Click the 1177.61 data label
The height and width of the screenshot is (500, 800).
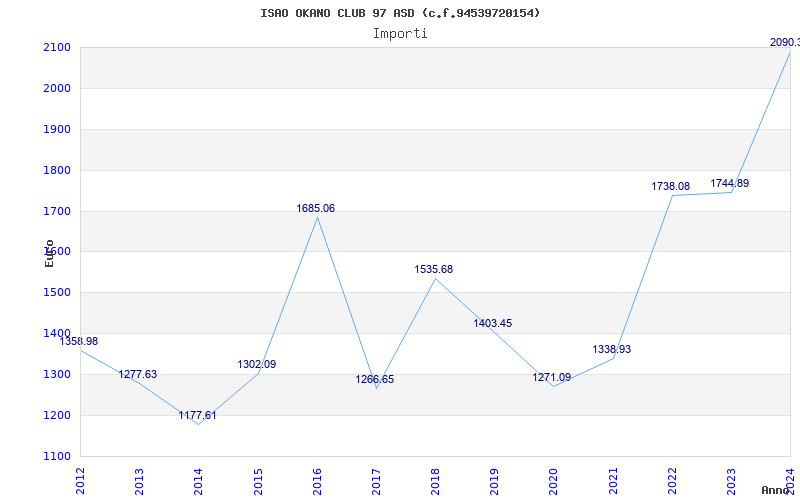(197, 415)
